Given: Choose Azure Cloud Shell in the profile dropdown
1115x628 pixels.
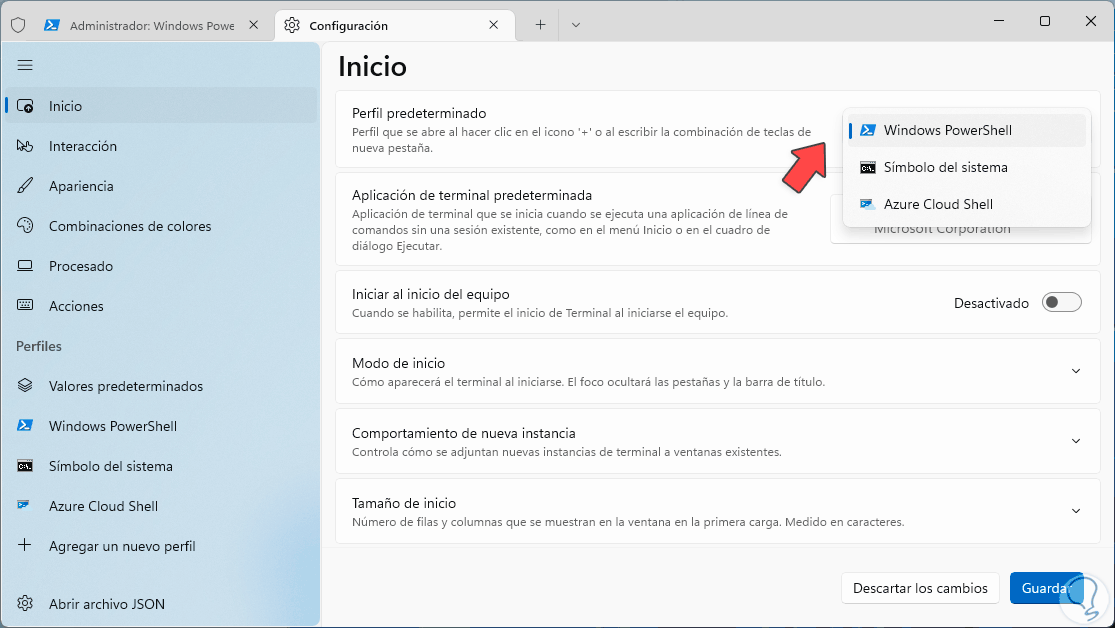Looking at the screenshot, I should [966, 204].
